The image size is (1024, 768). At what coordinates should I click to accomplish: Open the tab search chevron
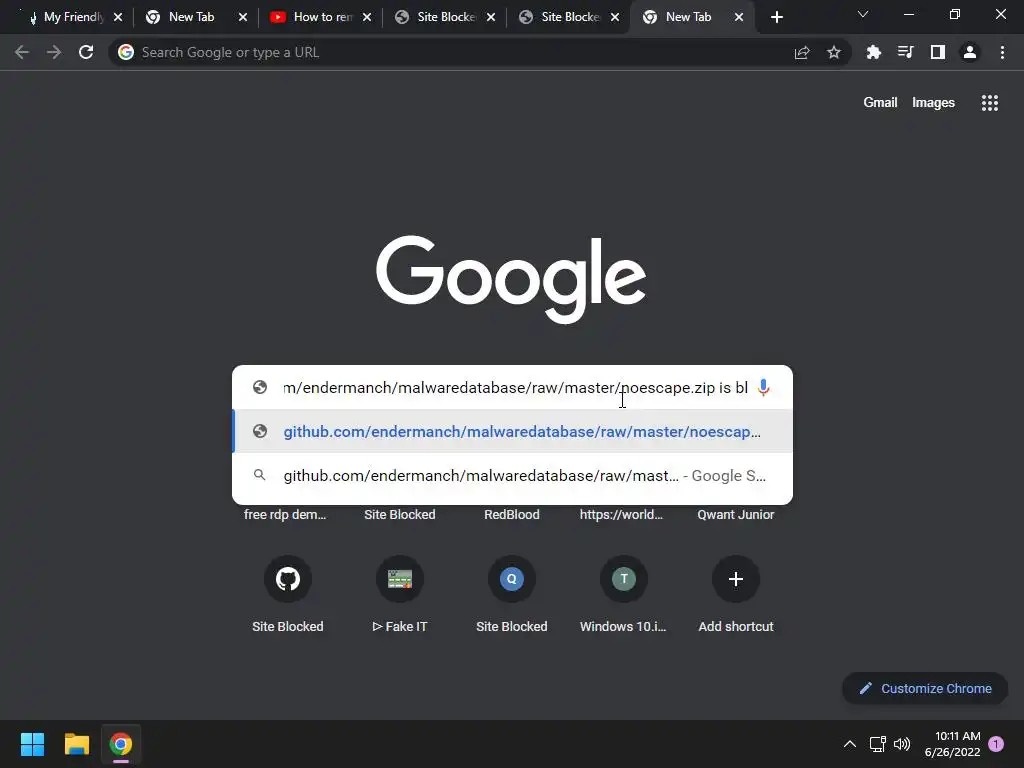click(x=863, y=14)
